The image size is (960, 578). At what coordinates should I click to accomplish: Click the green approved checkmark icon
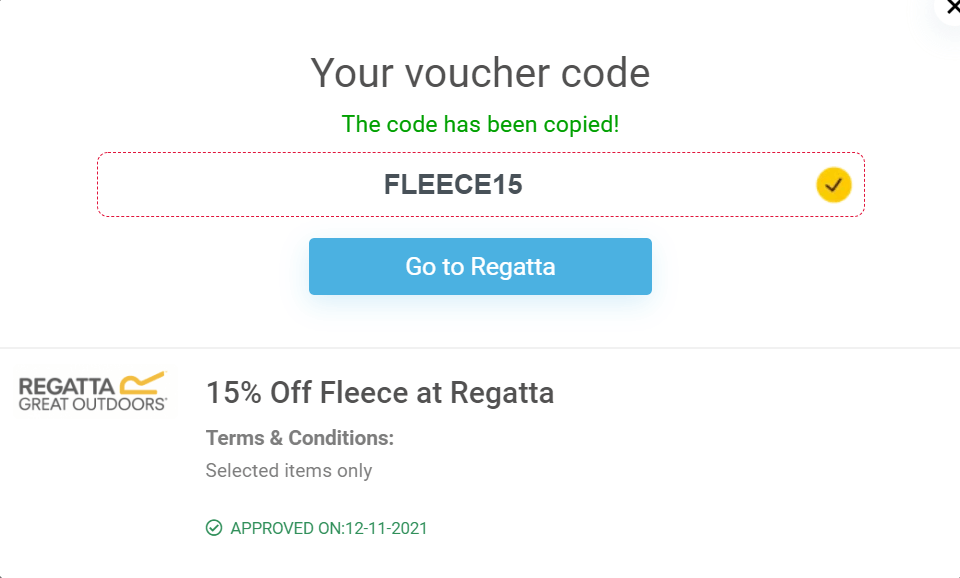pyautogui.click(x=214, y=528)
